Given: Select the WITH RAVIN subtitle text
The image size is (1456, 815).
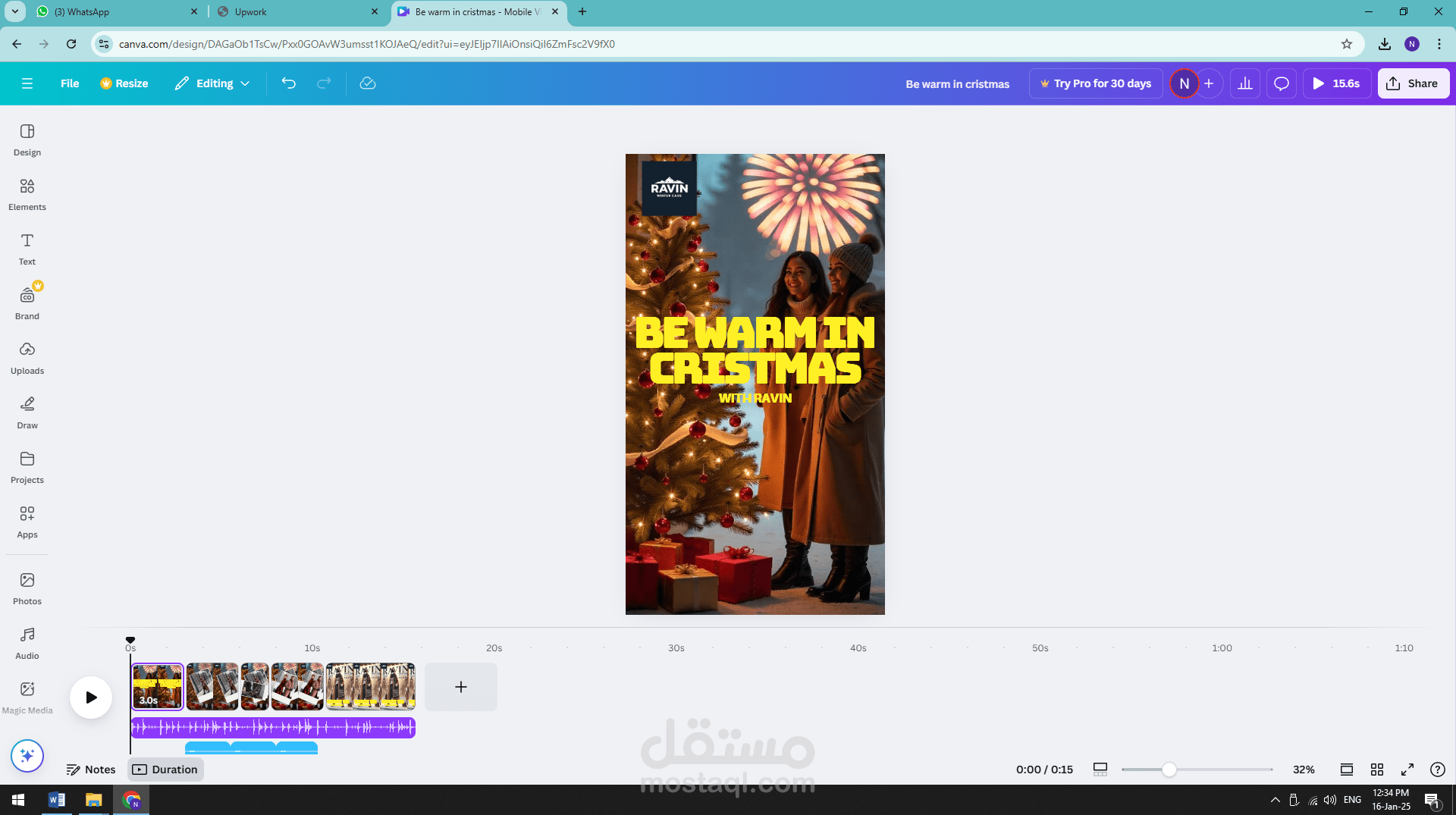Looking at the screenshot, I should click(755, 398).
